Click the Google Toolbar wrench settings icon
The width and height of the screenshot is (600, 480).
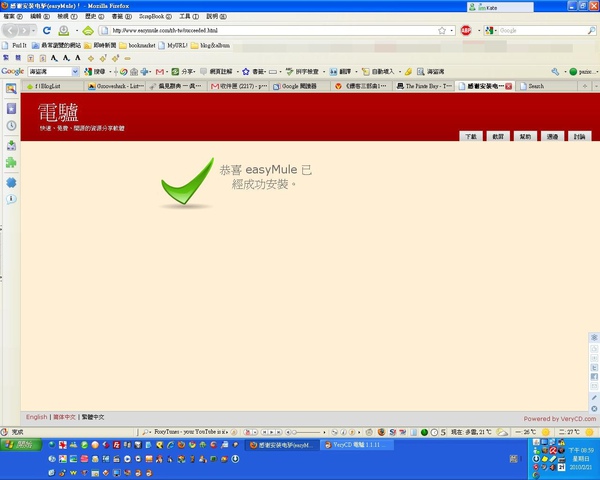point(555,72)
